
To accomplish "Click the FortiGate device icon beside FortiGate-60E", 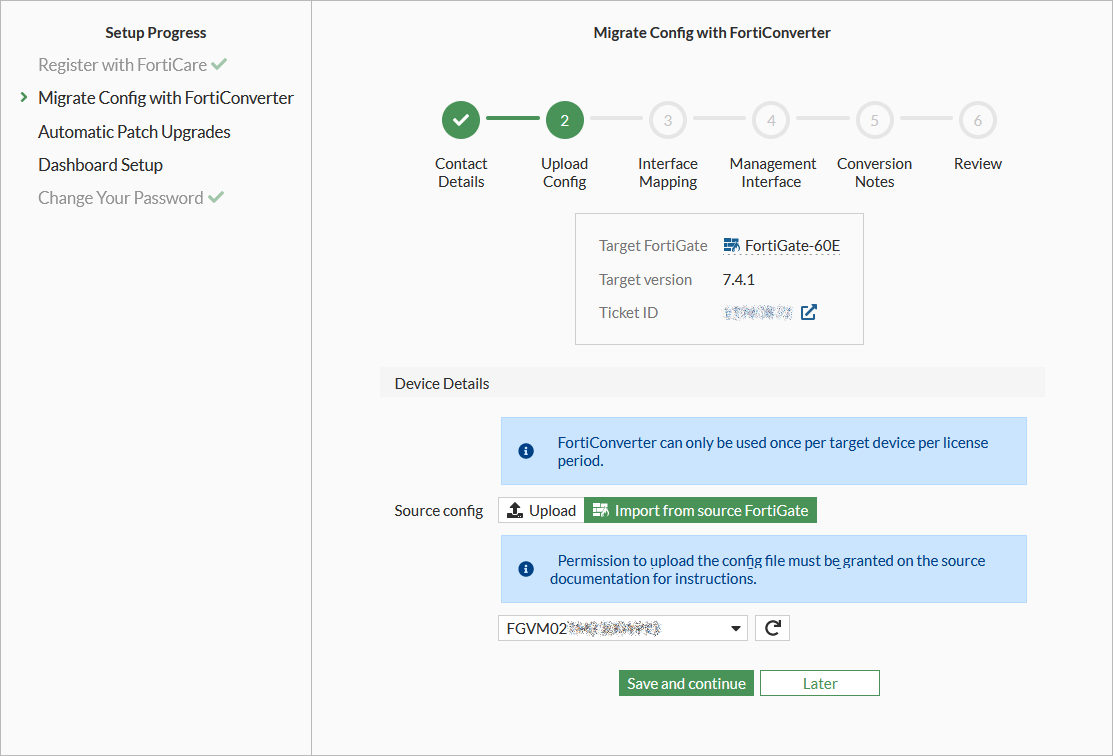I will pyautogui.click(x=729, y=245).
